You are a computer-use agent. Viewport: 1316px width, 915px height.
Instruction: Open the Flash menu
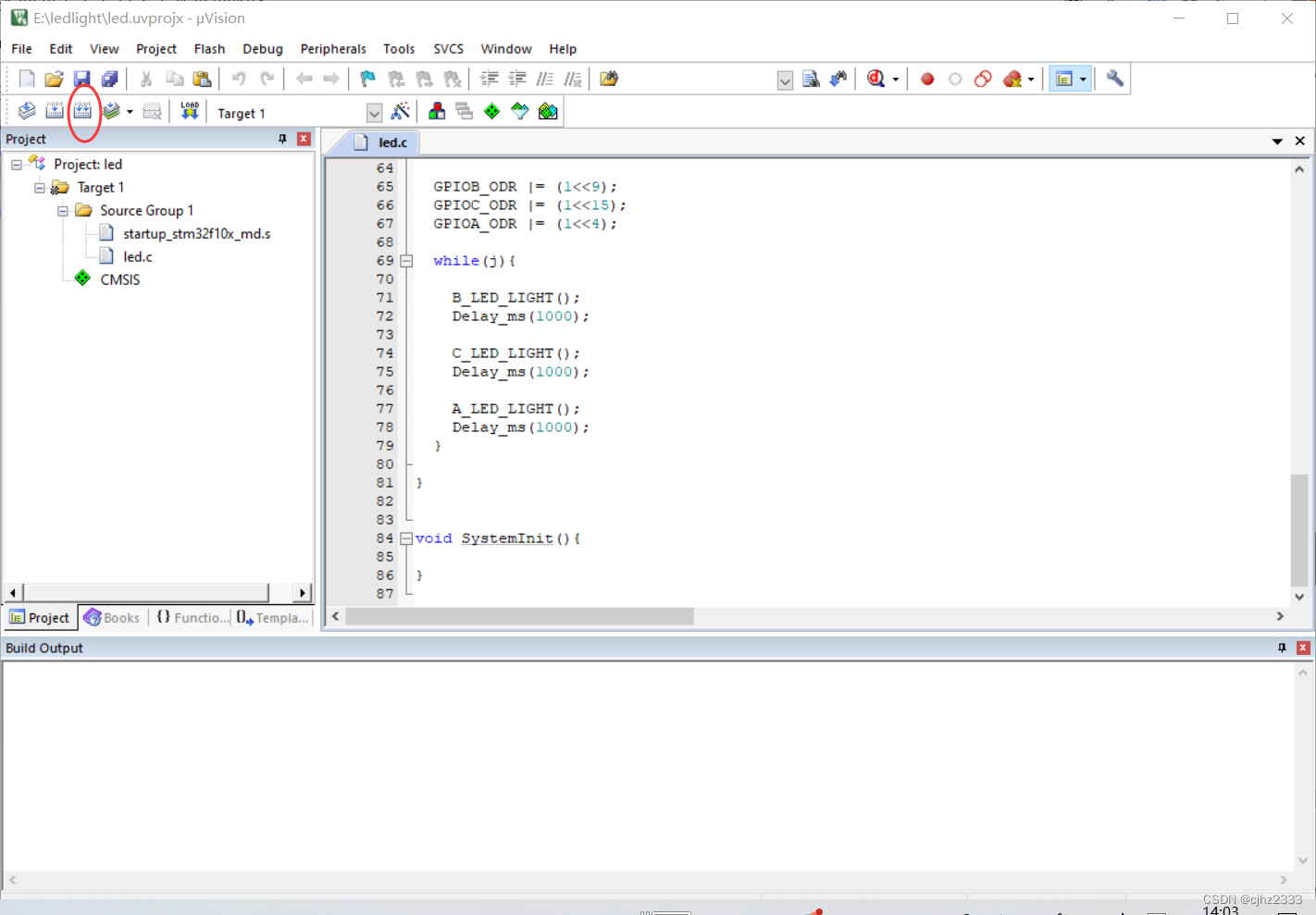209,49
